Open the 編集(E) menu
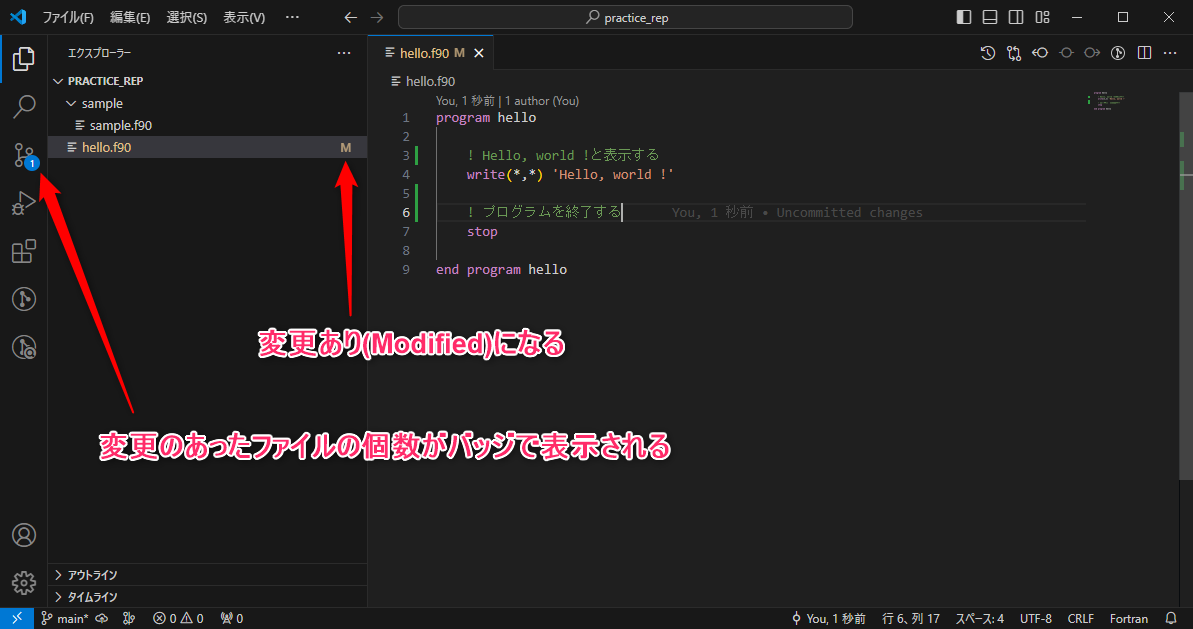 click(129, 17)
